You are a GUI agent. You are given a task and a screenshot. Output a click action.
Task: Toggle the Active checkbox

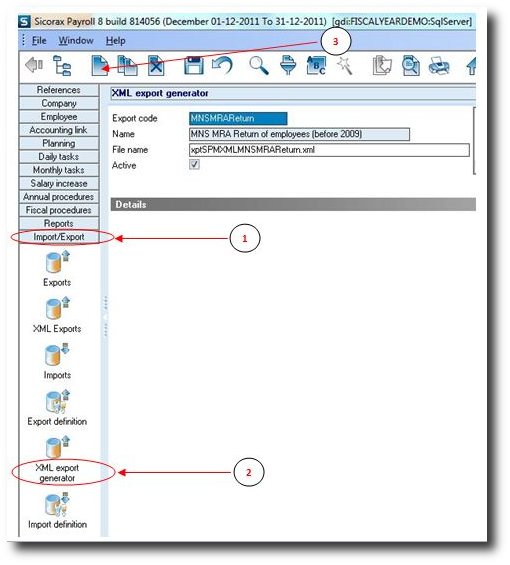(x=194, y=165)
